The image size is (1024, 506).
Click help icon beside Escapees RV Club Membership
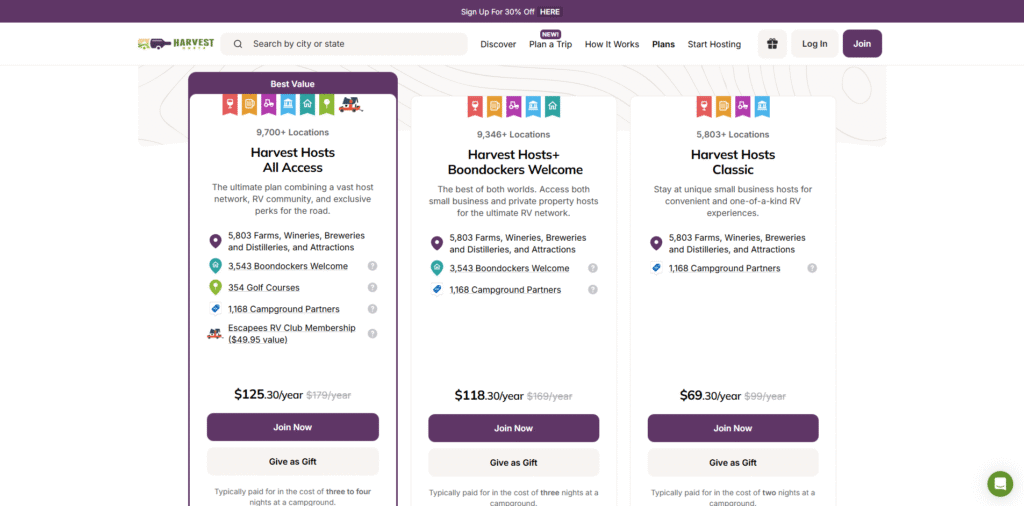click(x=372, y=333)
